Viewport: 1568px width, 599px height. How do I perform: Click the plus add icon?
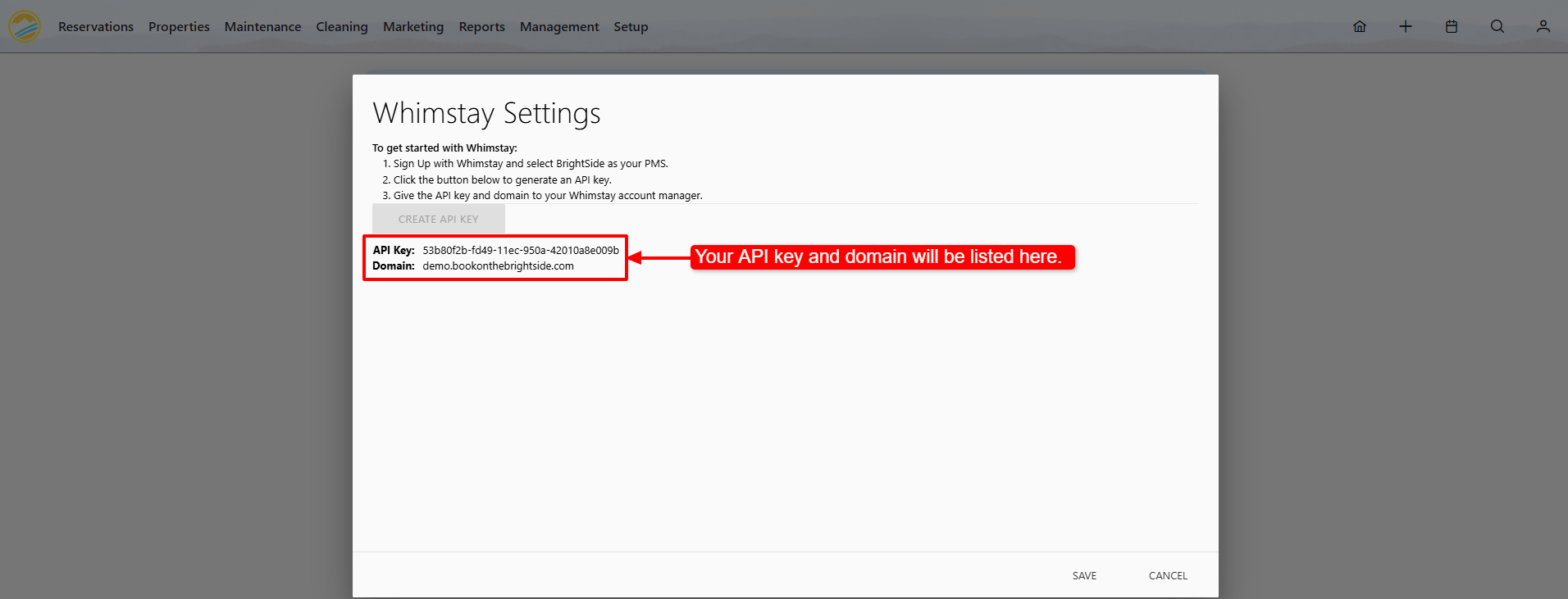pos(1406,26)
